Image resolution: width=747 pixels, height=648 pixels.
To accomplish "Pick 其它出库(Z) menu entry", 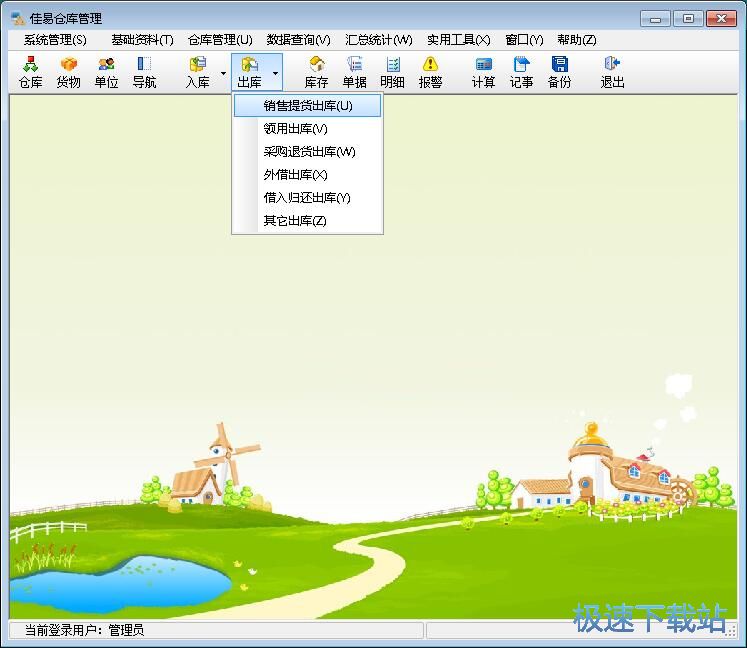I will point(307,220).
